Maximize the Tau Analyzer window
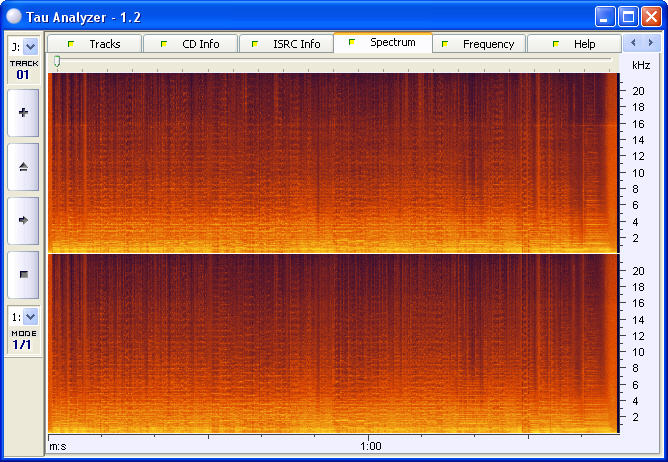Screen dimensions: 668x462 click(628, 16)
